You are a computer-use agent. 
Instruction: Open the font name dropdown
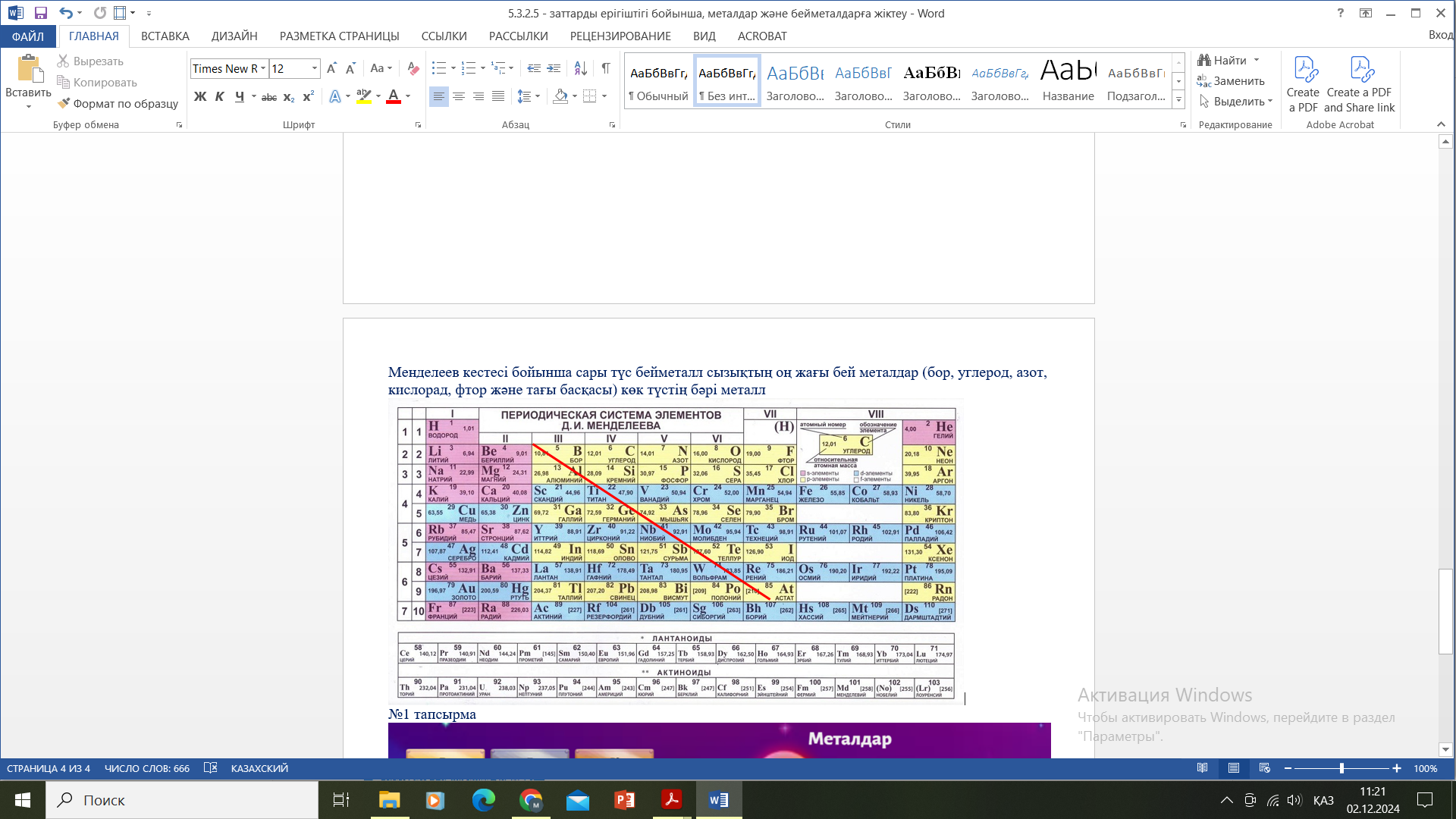263,68
